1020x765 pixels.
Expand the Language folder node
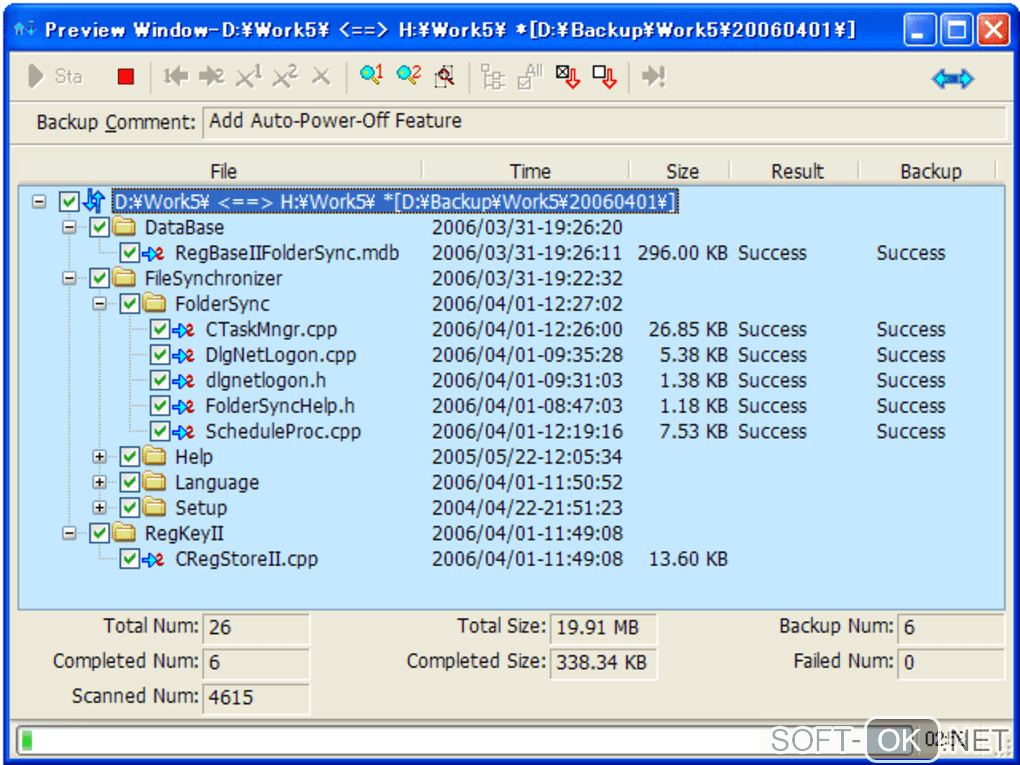[x=100, y=482]
